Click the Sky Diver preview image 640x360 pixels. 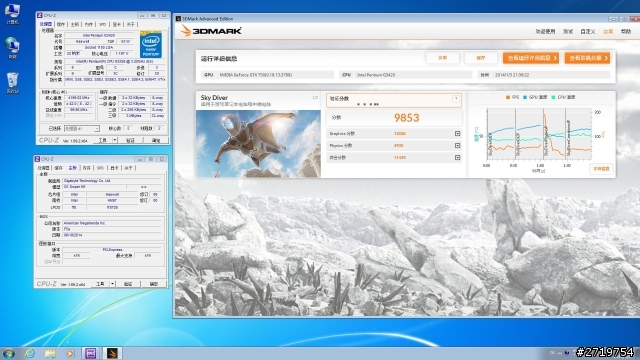point(258,144)
